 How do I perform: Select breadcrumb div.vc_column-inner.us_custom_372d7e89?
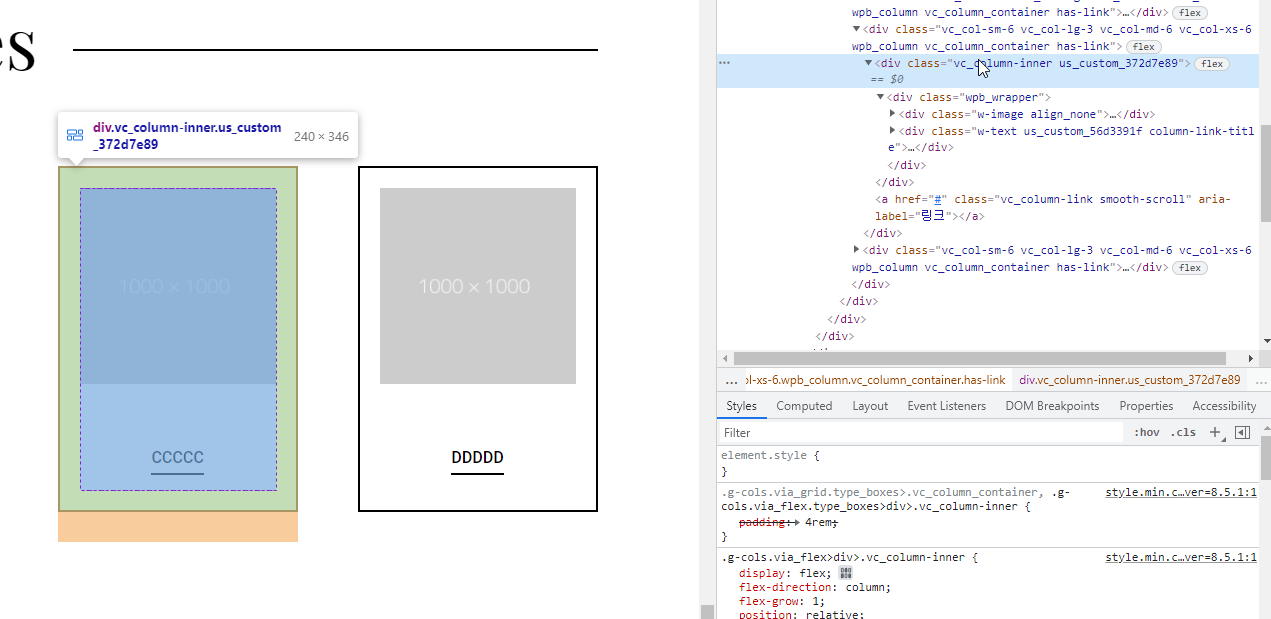pos(1129,380)
